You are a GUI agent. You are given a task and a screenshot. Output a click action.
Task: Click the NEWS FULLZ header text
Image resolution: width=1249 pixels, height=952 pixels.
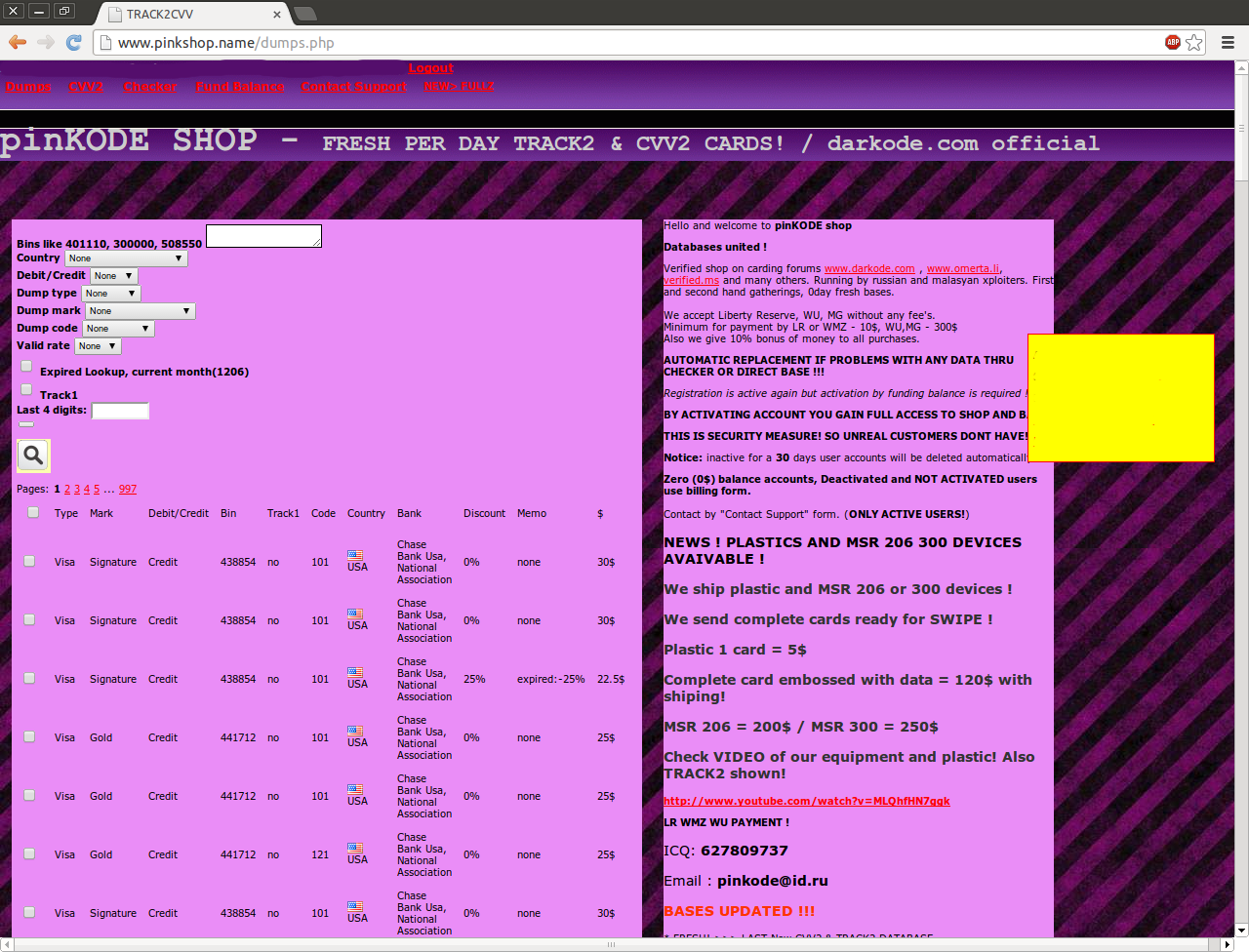(x=459, y=86)
